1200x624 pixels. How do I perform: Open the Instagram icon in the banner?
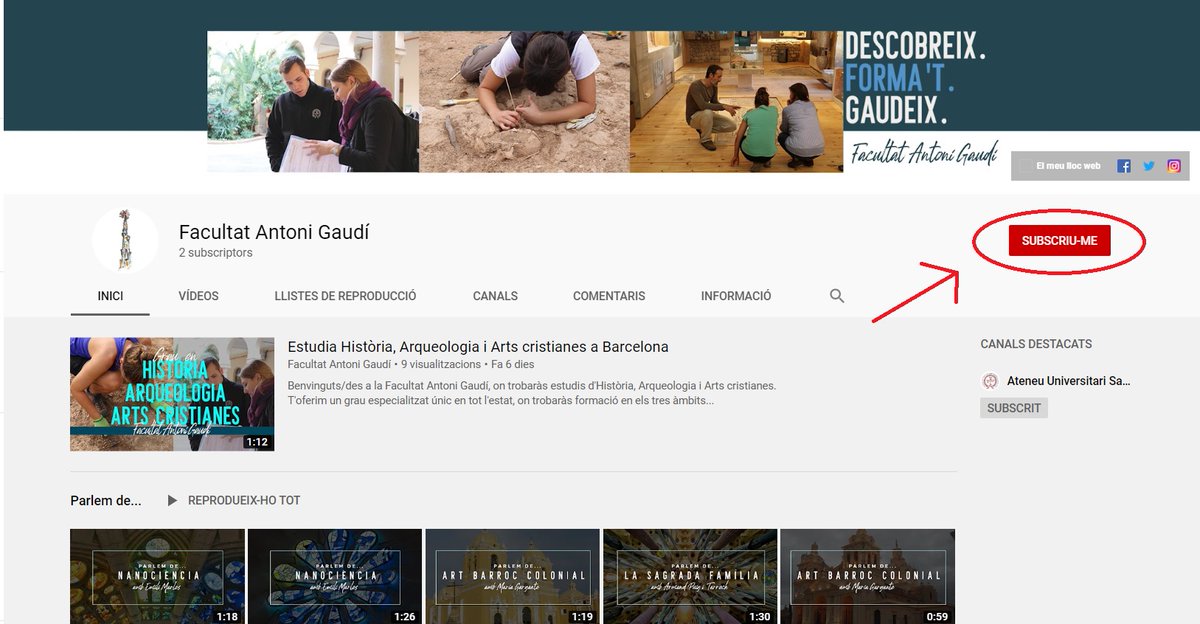tap(1174, 166)
